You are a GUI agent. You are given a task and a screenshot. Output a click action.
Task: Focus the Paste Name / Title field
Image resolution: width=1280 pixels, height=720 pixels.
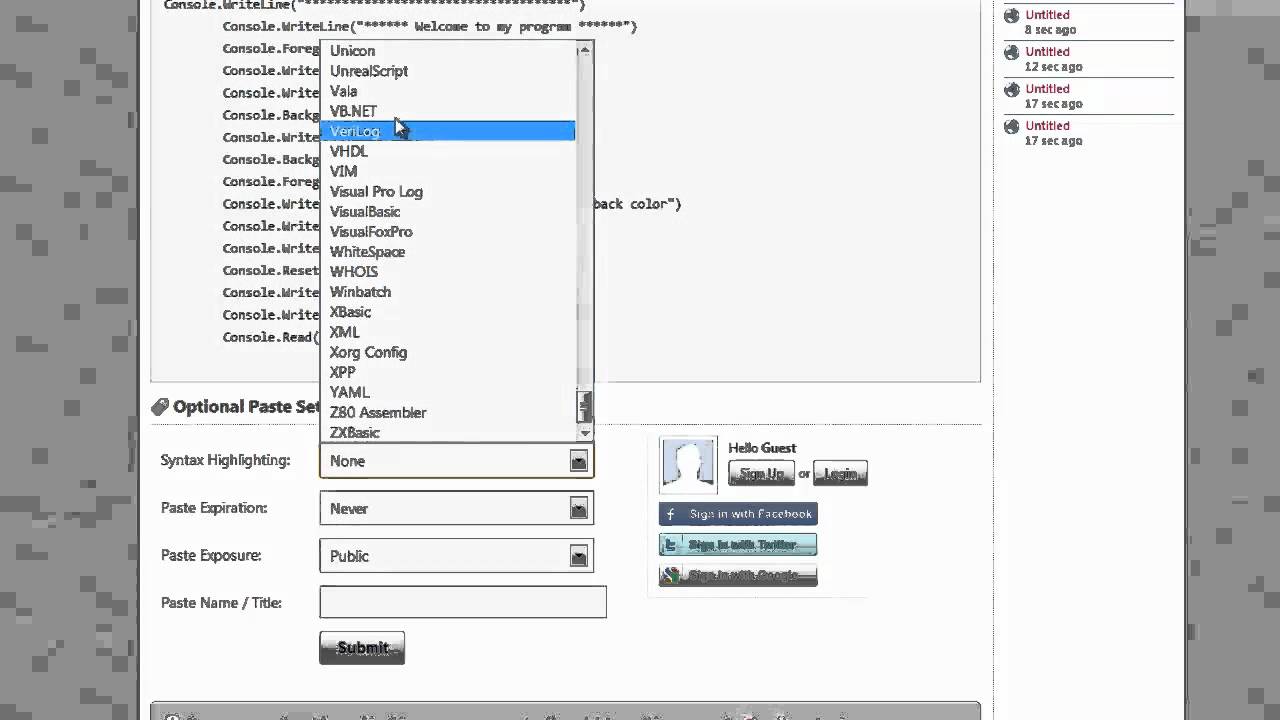pos(463,602)
